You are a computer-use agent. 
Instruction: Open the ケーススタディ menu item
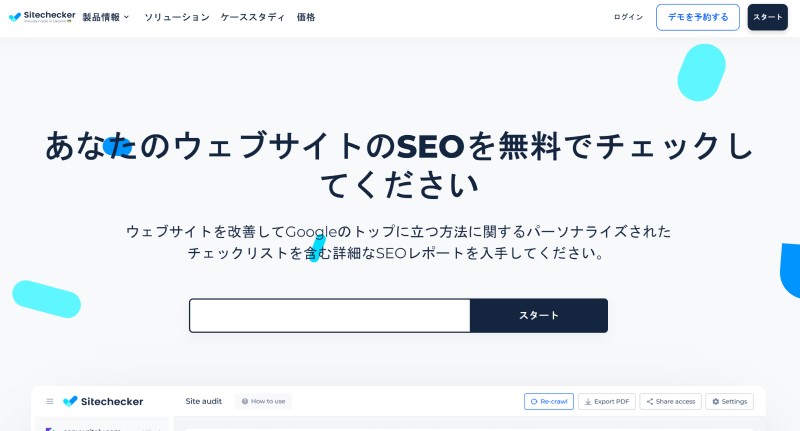coord(253,17)
